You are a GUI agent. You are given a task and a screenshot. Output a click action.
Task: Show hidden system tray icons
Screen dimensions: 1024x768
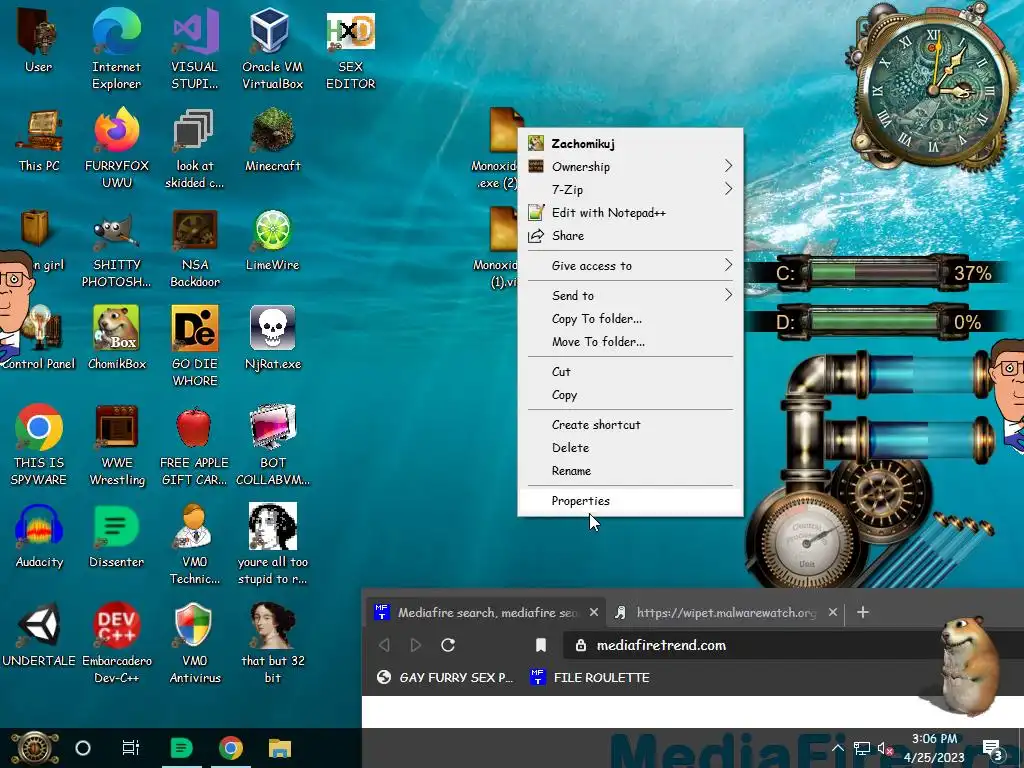(x=838, y=748)
